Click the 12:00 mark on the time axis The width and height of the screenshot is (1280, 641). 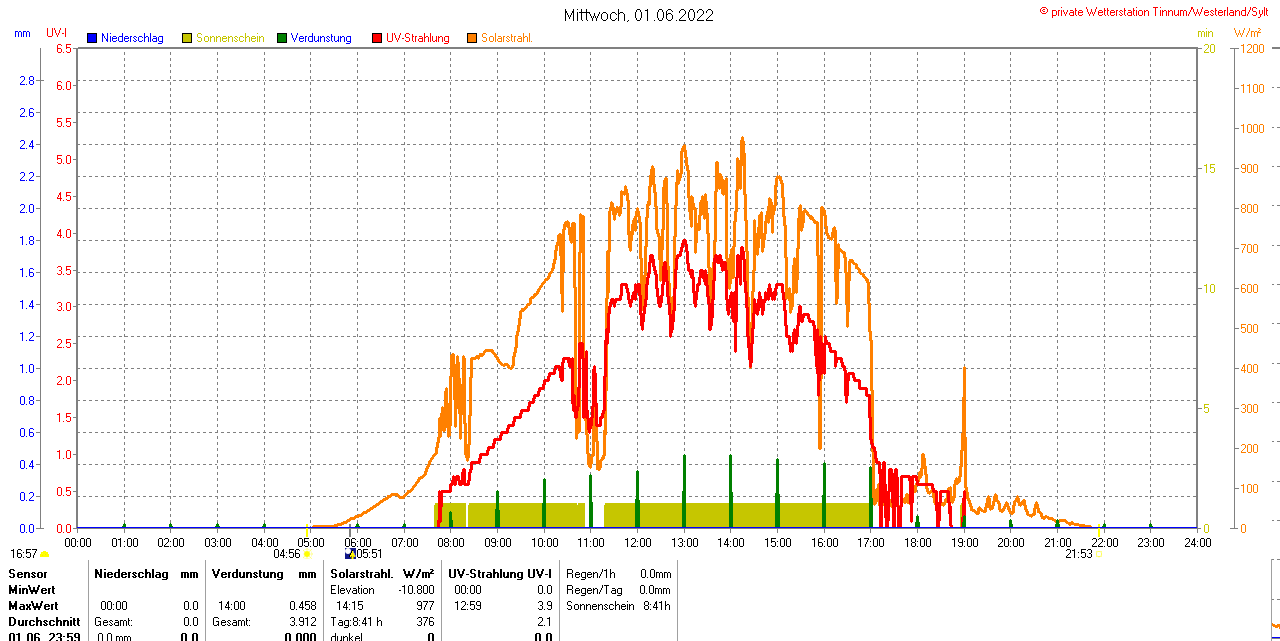(638, 542)
